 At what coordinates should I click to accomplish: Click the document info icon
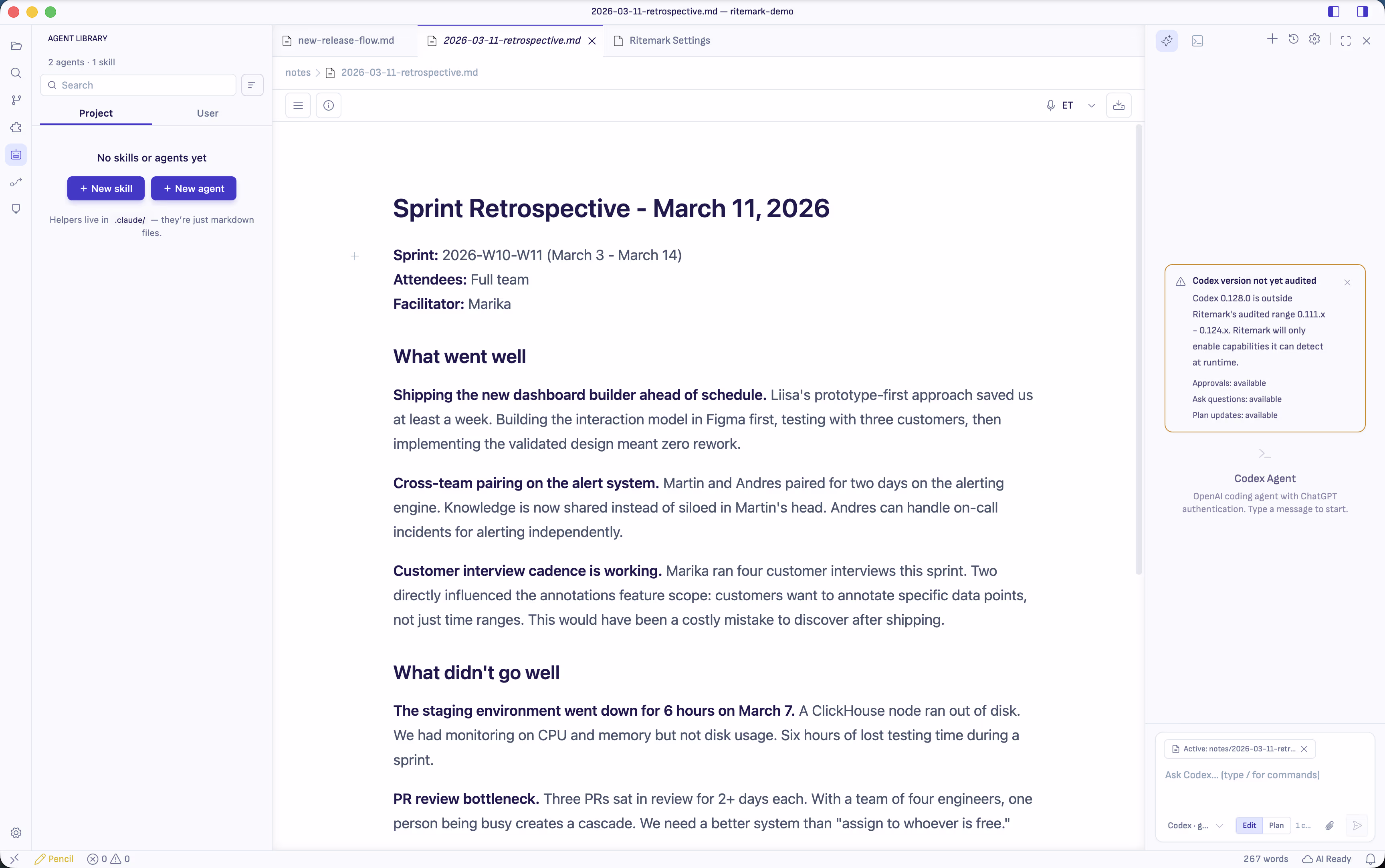coord(328,106)
